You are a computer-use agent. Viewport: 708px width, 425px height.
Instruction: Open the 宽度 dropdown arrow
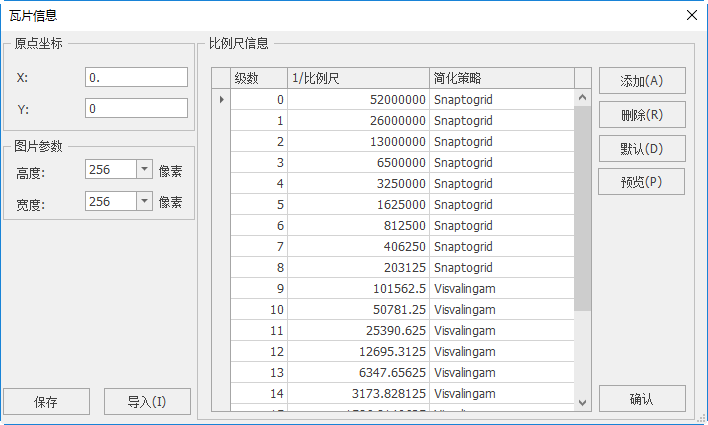point(144,202)
